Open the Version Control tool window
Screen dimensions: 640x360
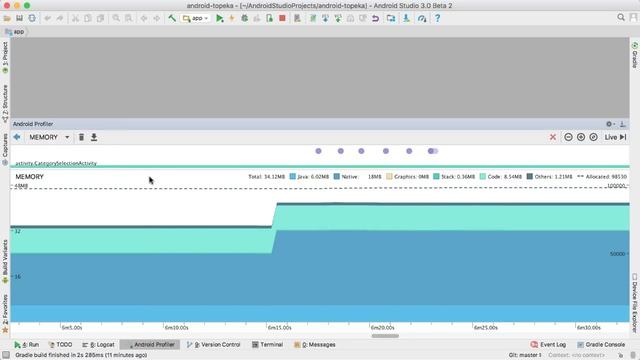click(213, 344)
